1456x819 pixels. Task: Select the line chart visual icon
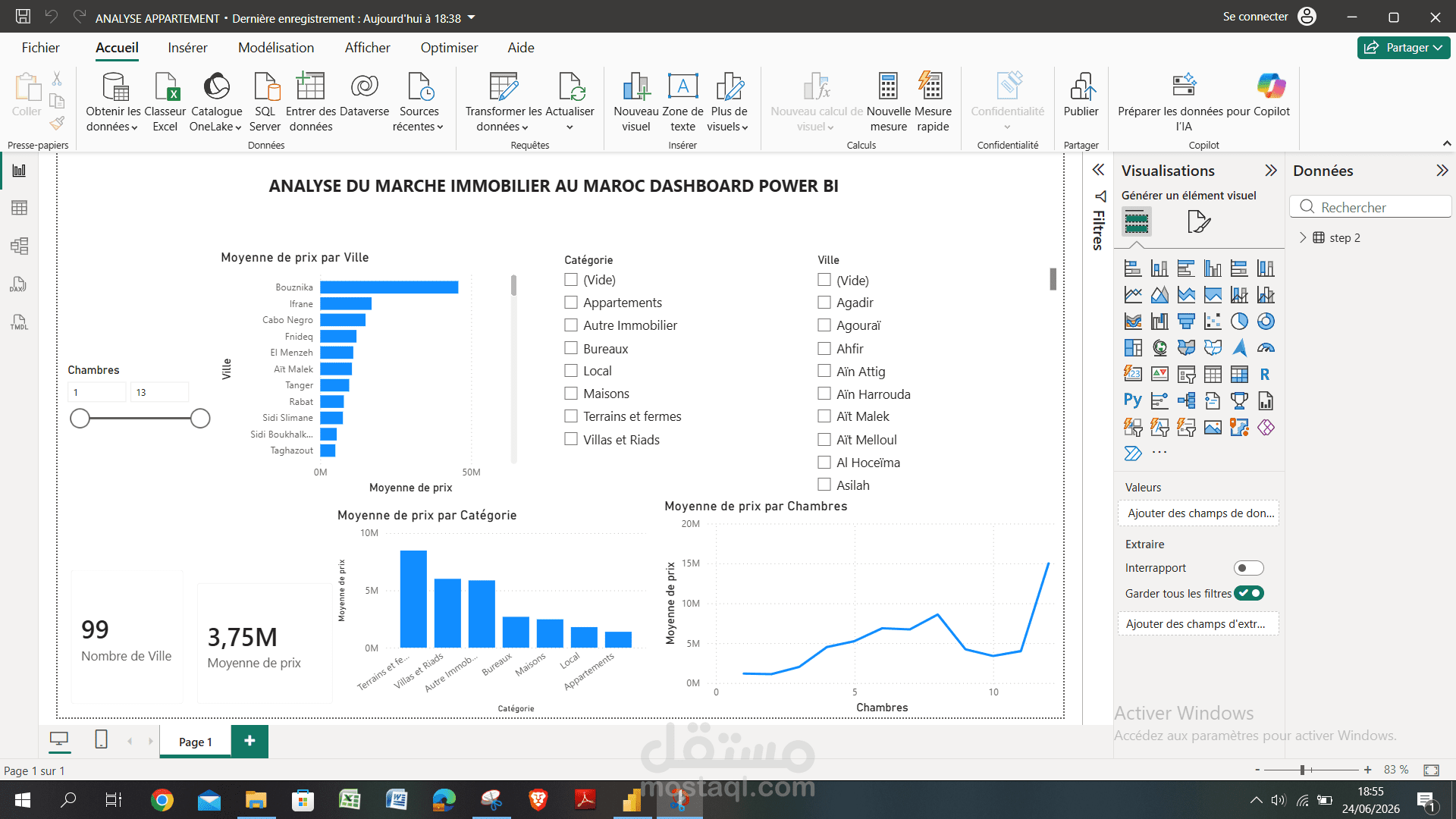click(x=1133, y=295)
